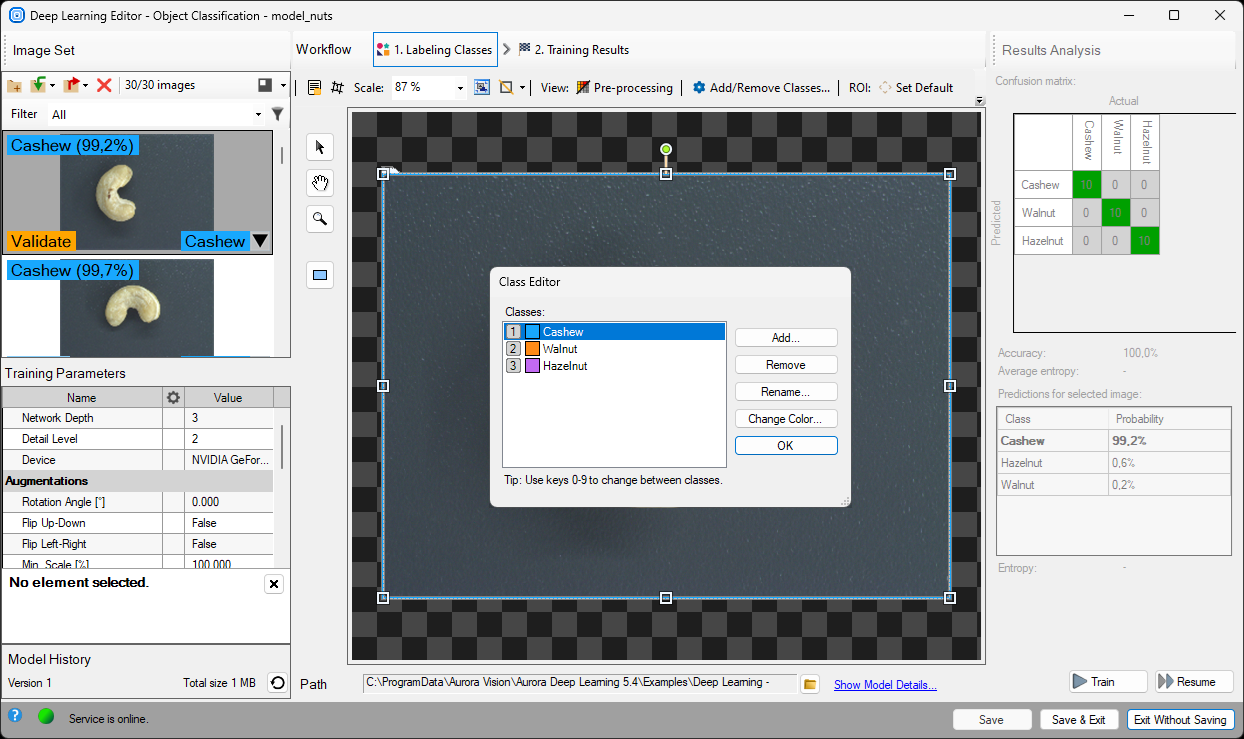Click the fit-to-view icon beside Scale

tap(482, 88)
